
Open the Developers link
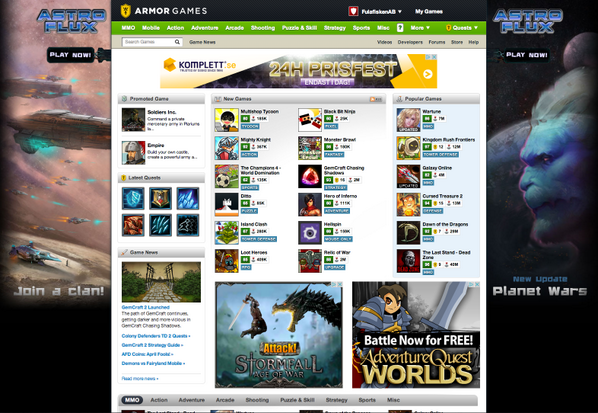click(x=410, y=42)
